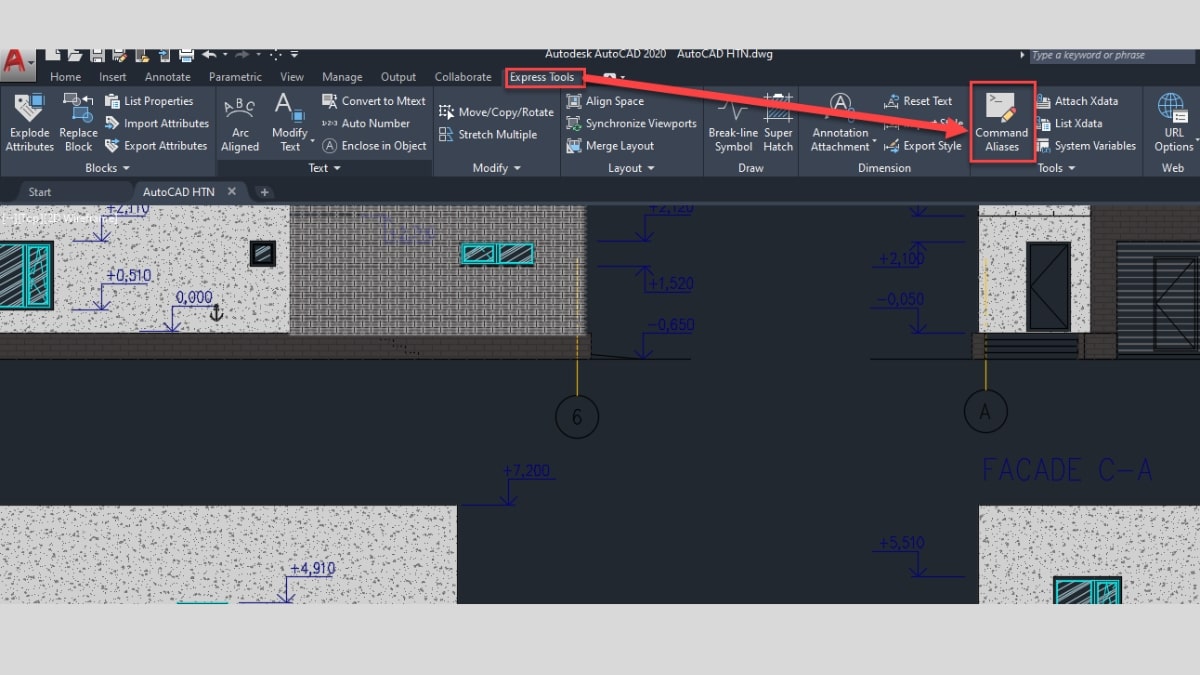
Task: Open the Manage ribbon tab
Action: click(x=342, y=77)
